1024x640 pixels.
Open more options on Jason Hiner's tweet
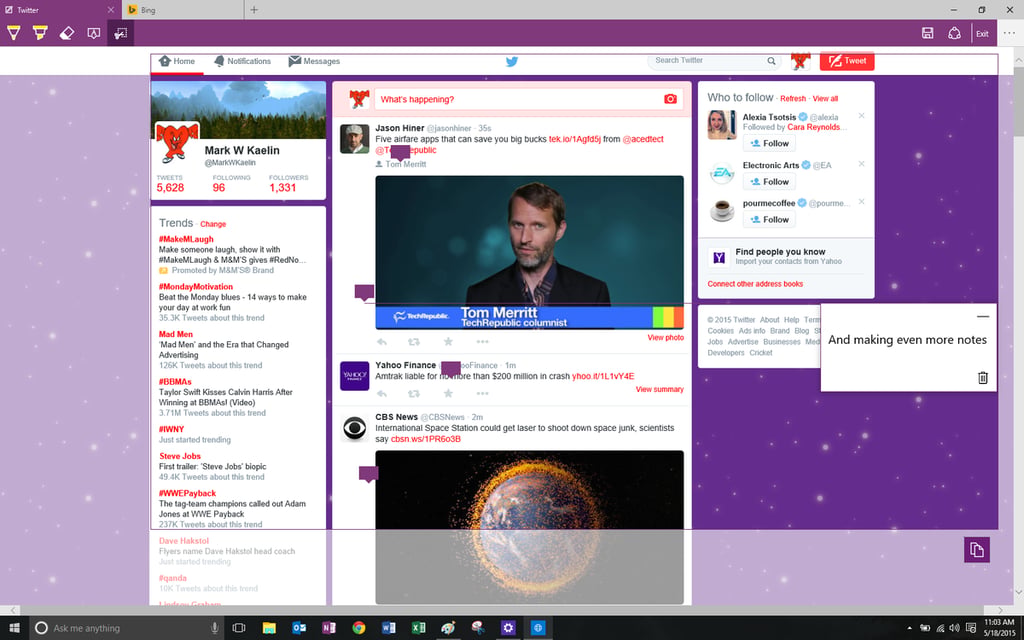pos(483,342)
